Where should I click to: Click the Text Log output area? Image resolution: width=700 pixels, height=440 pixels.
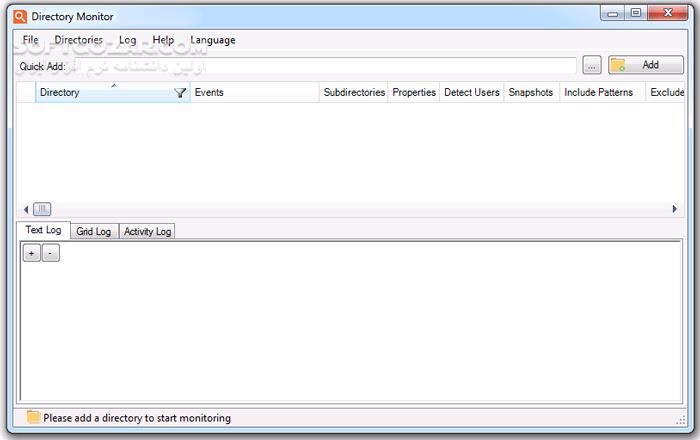351,320
